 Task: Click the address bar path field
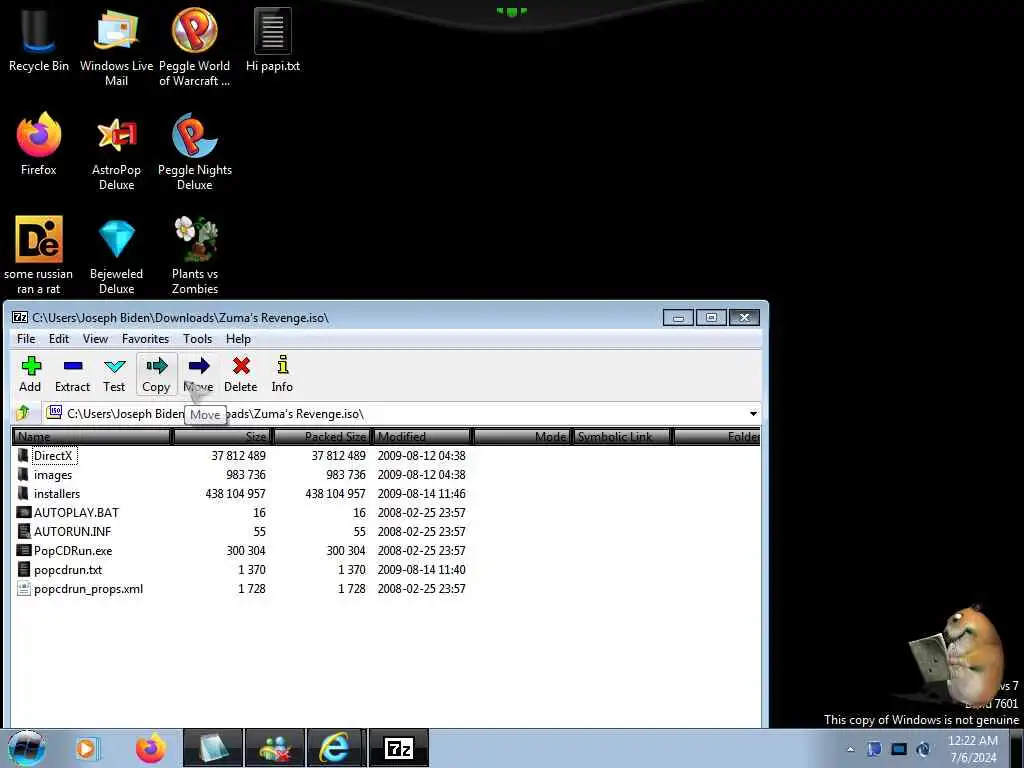pos(401,413)
